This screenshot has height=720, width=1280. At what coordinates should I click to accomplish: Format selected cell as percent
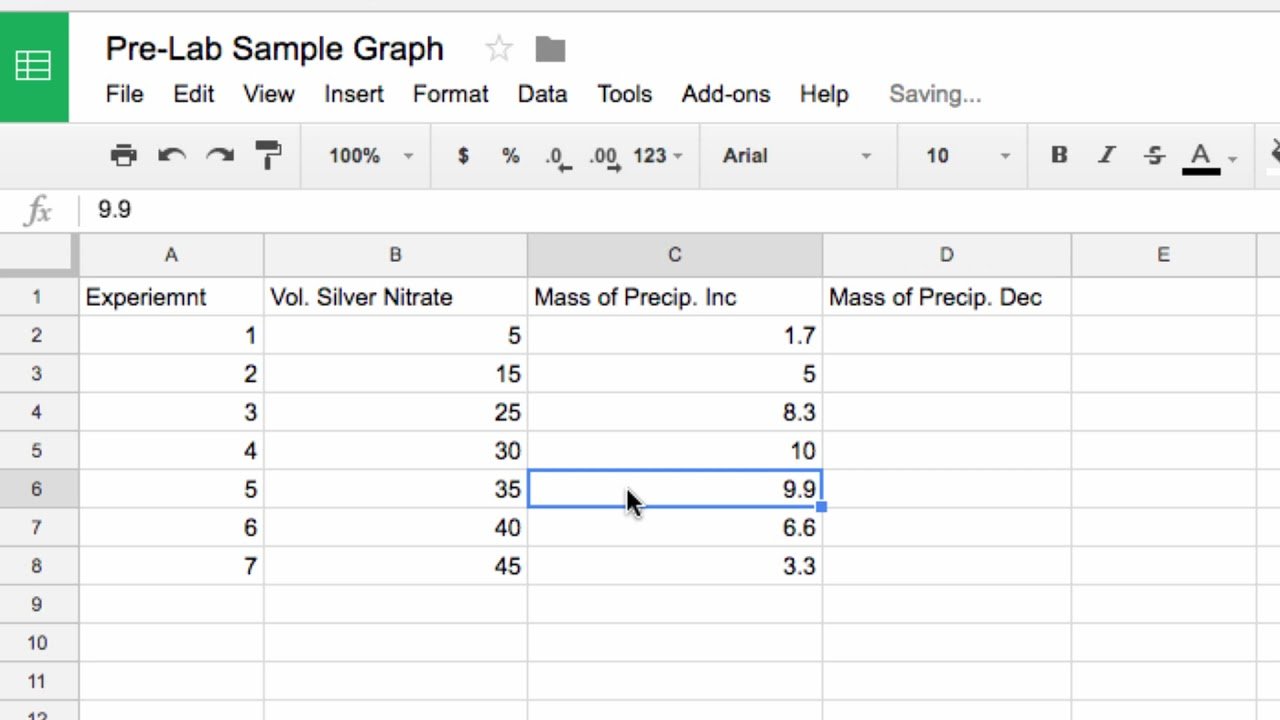tap(510, 156)
